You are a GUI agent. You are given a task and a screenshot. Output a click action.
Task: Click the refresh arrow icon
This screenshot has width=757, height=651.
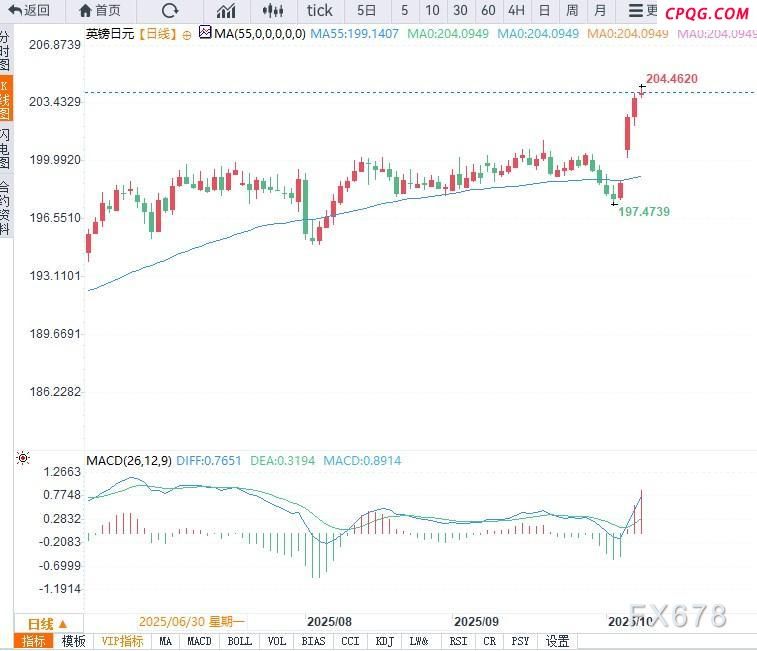169,11
